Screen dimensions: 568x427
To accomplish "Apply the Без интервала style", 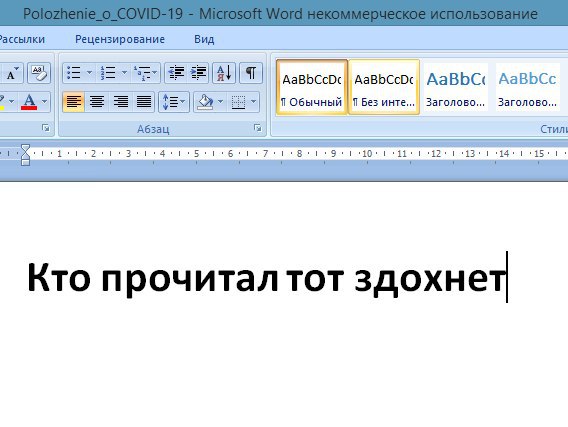I will point(384,87).
